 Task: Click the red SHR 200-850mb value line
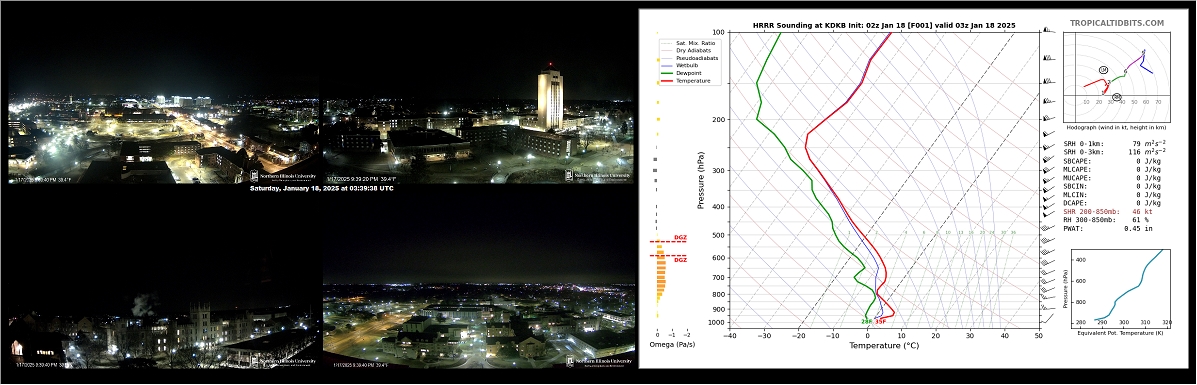click(x=1106, y=211)
